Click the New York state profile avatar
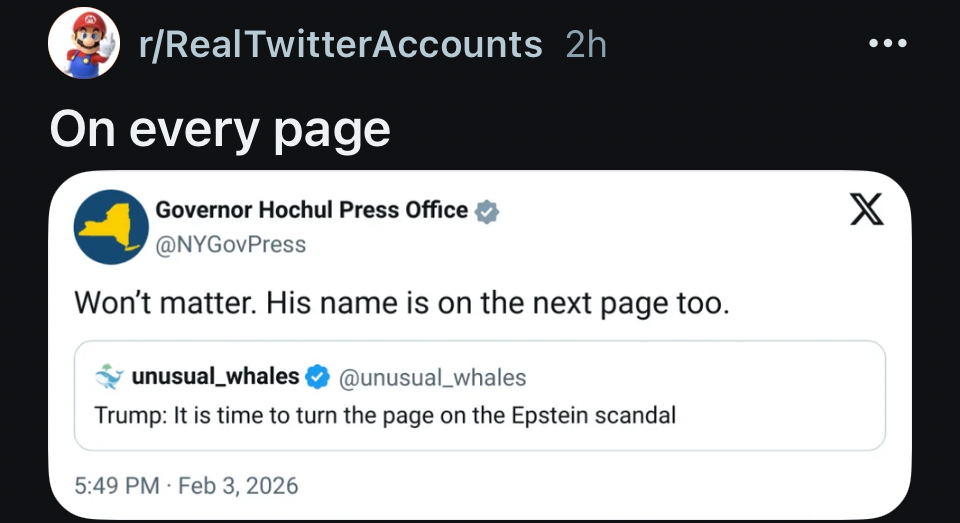The height and width of the screenshot is (523, 960). [x=111, y=227]
